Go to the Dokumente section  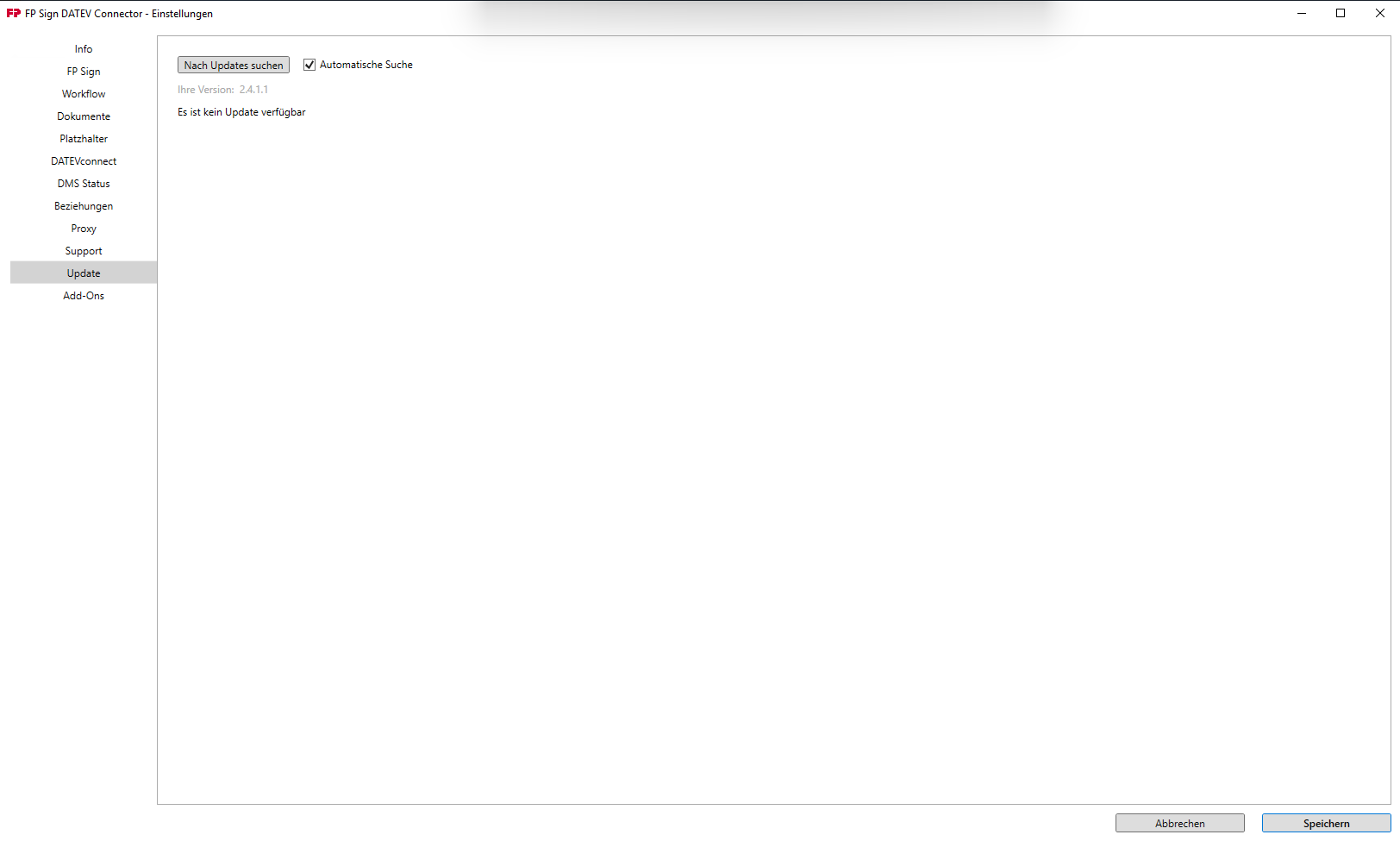[x=84, y=116]
